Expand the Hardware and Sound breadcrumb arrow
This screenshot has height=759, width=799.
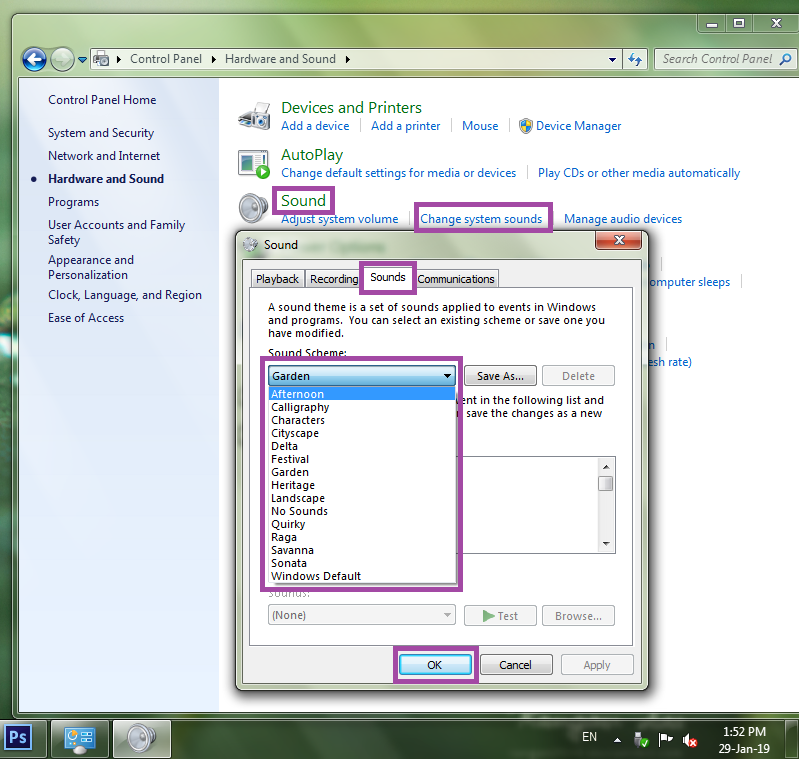(348, 59)
